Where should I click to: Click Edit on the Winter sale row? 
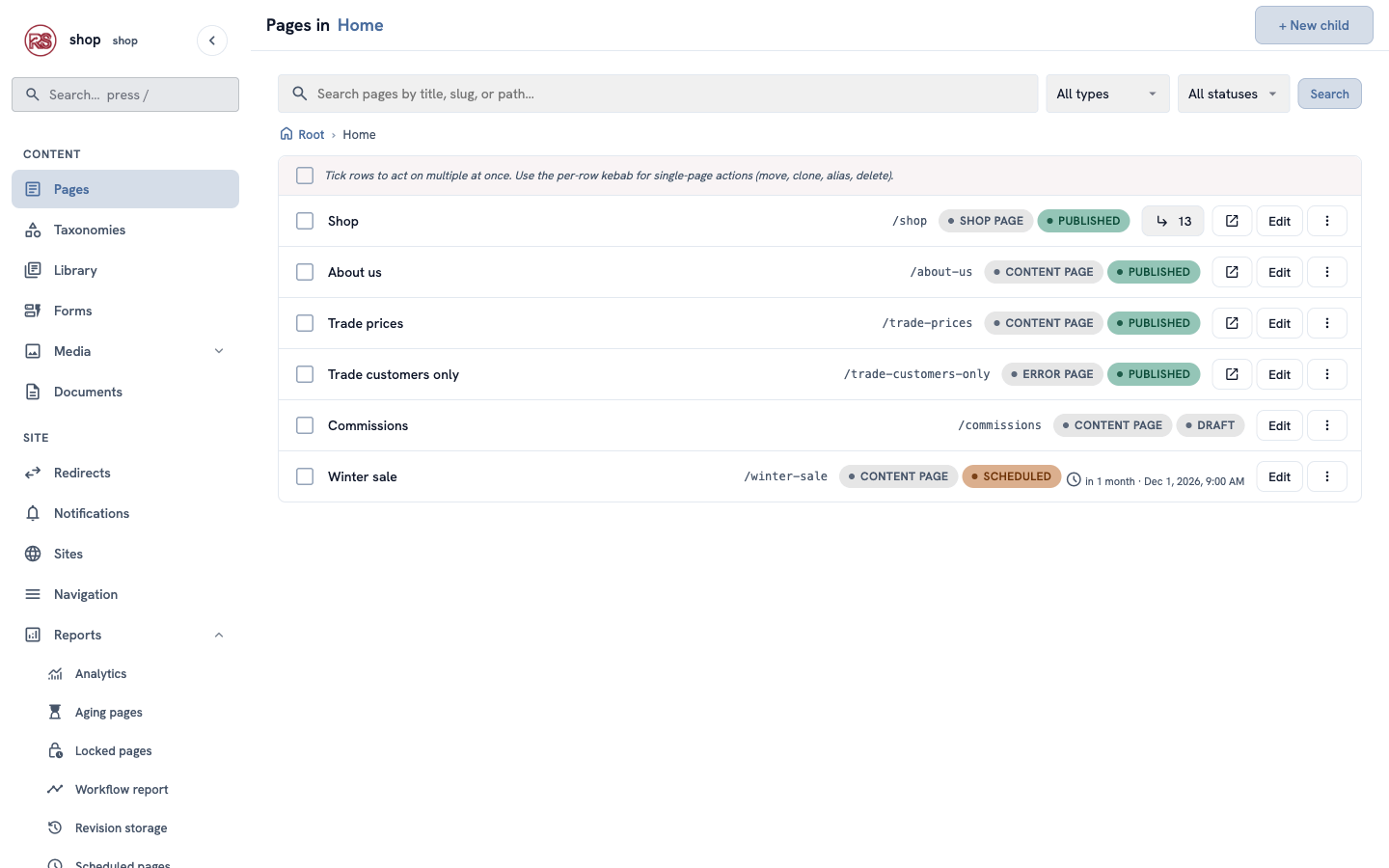tap(1279, 476)
